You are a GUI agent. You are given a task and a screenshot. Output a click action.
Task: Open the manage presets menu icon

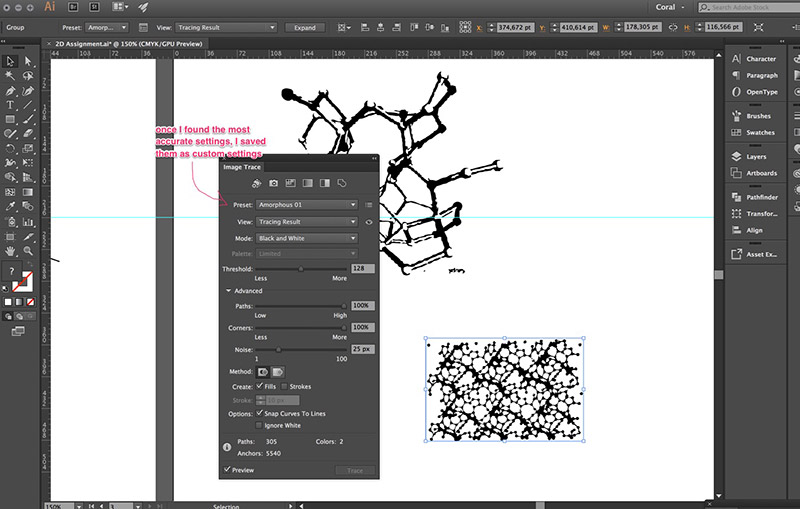[x=368, y=205]
